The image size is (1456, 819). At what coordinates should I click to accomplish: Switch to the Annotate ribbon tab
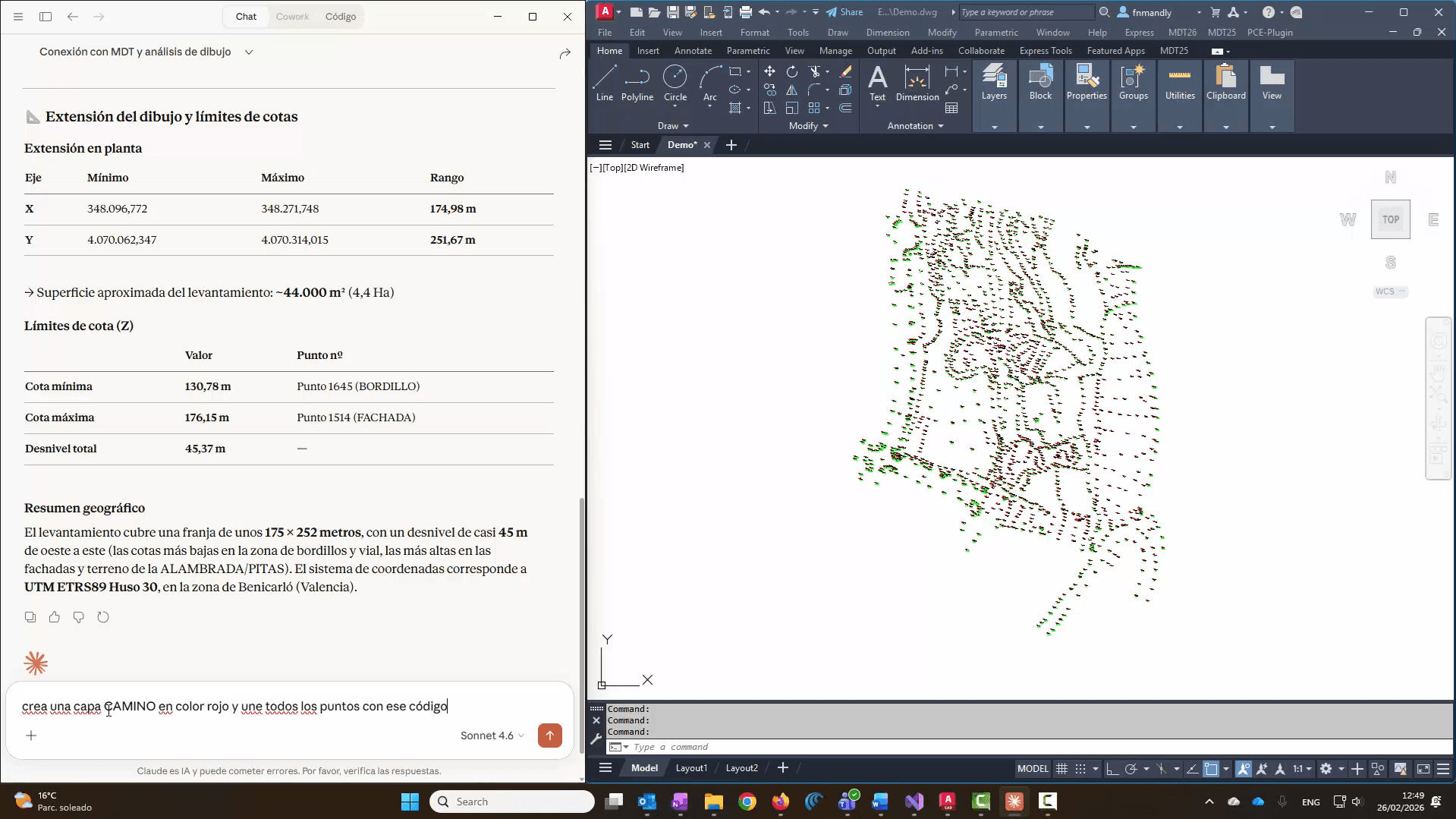[x=693, y=51]
